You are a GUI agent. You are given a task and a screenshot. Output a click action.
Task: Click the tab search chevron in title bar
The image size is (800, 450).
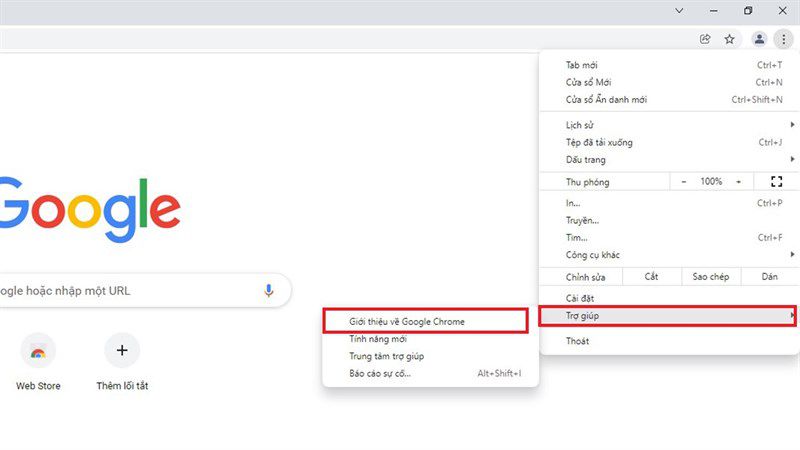point(679,11)
